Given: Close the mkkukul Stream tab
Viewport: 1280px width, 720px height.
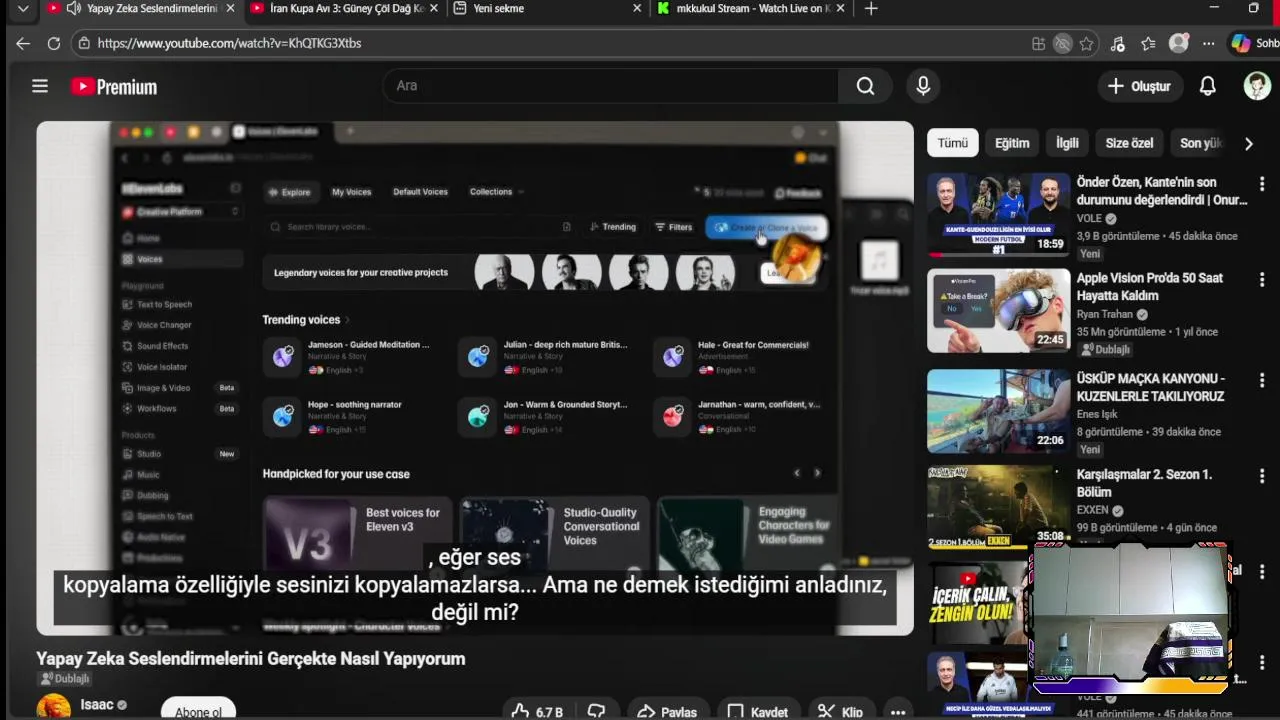Looking at the screenshot, I should (x=842, y=8).
